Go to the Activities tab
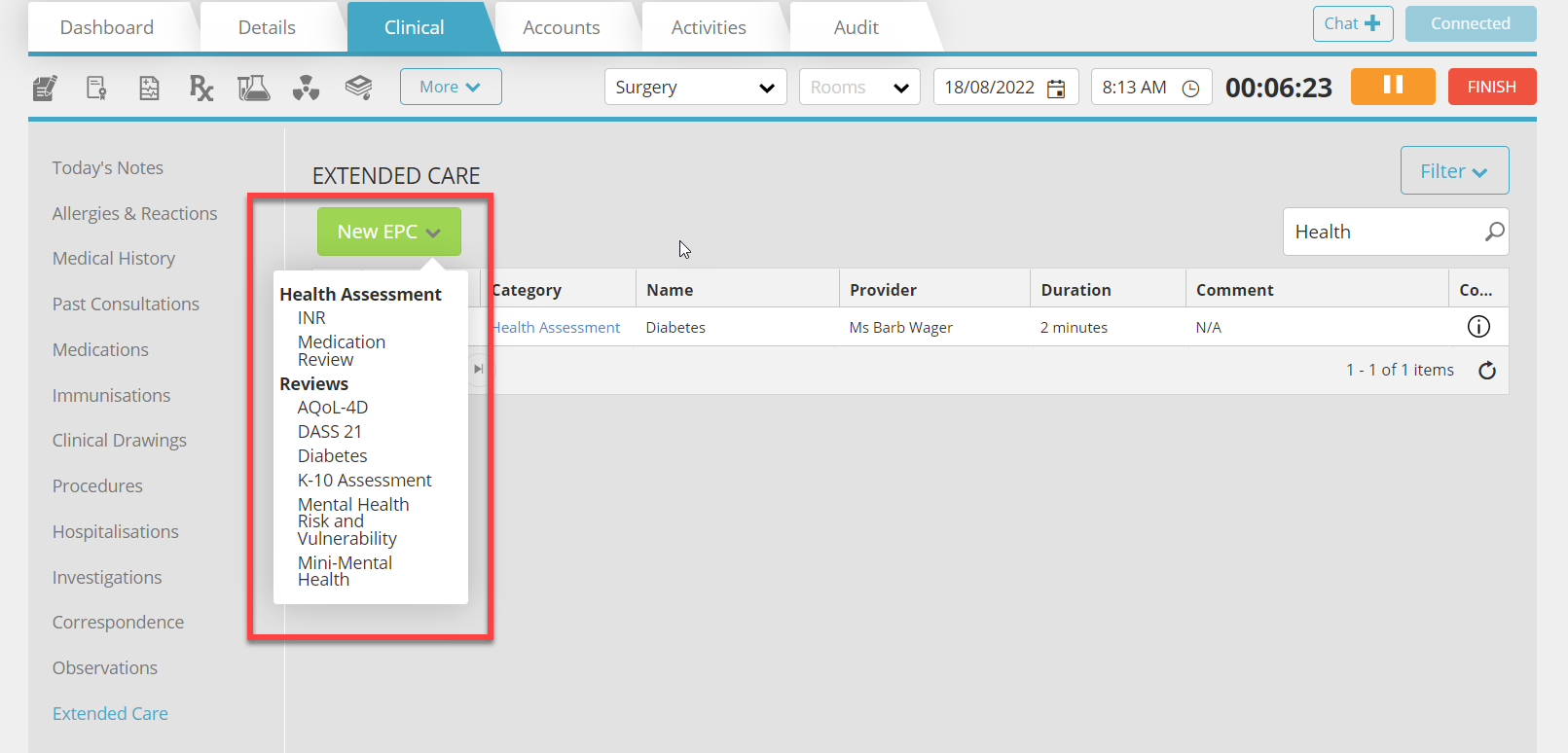Screen dimensions: 1568x753 pos(709,27)
